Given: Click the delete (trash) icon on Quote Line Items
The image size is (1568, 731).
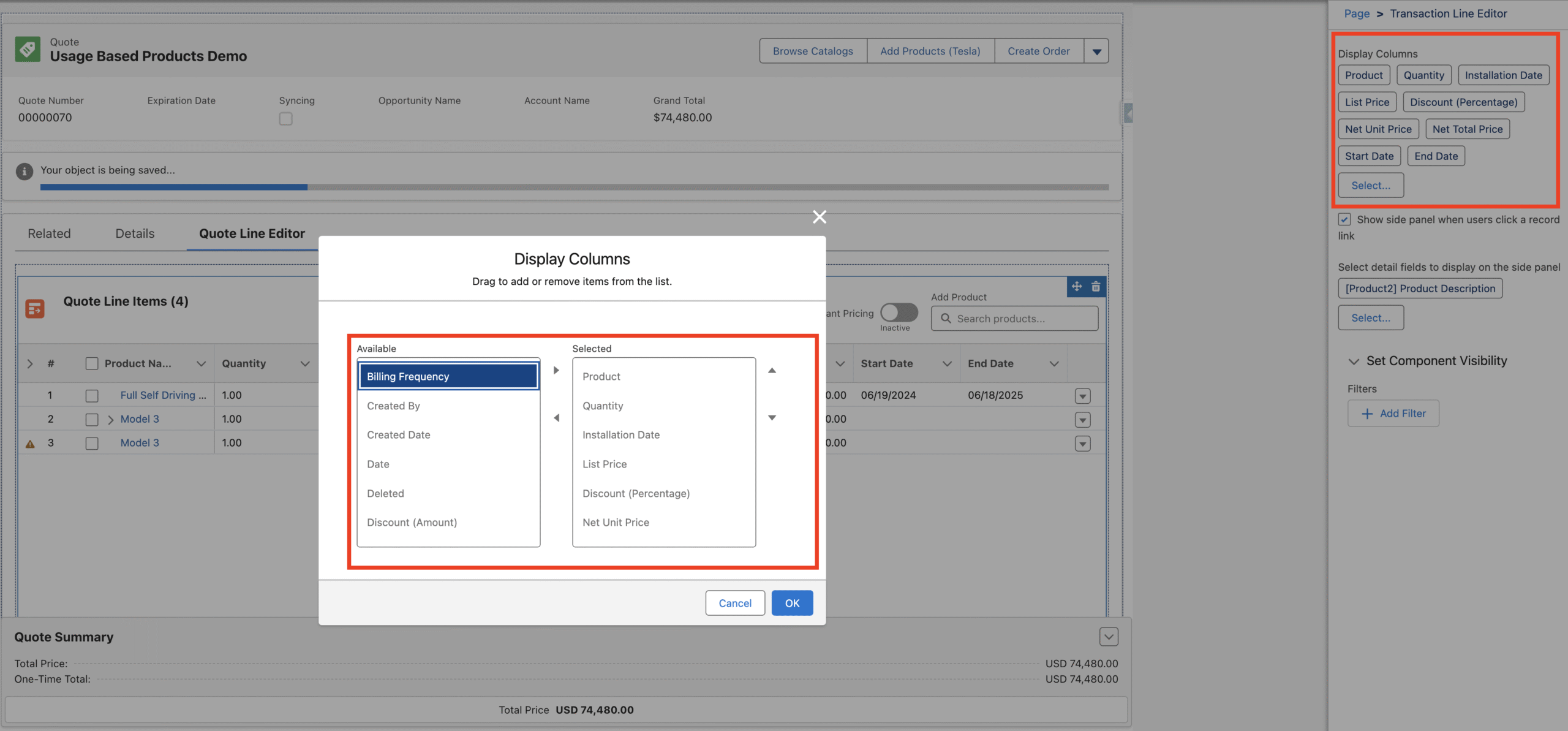Looking at the screenshot, I should (1096, 286).
